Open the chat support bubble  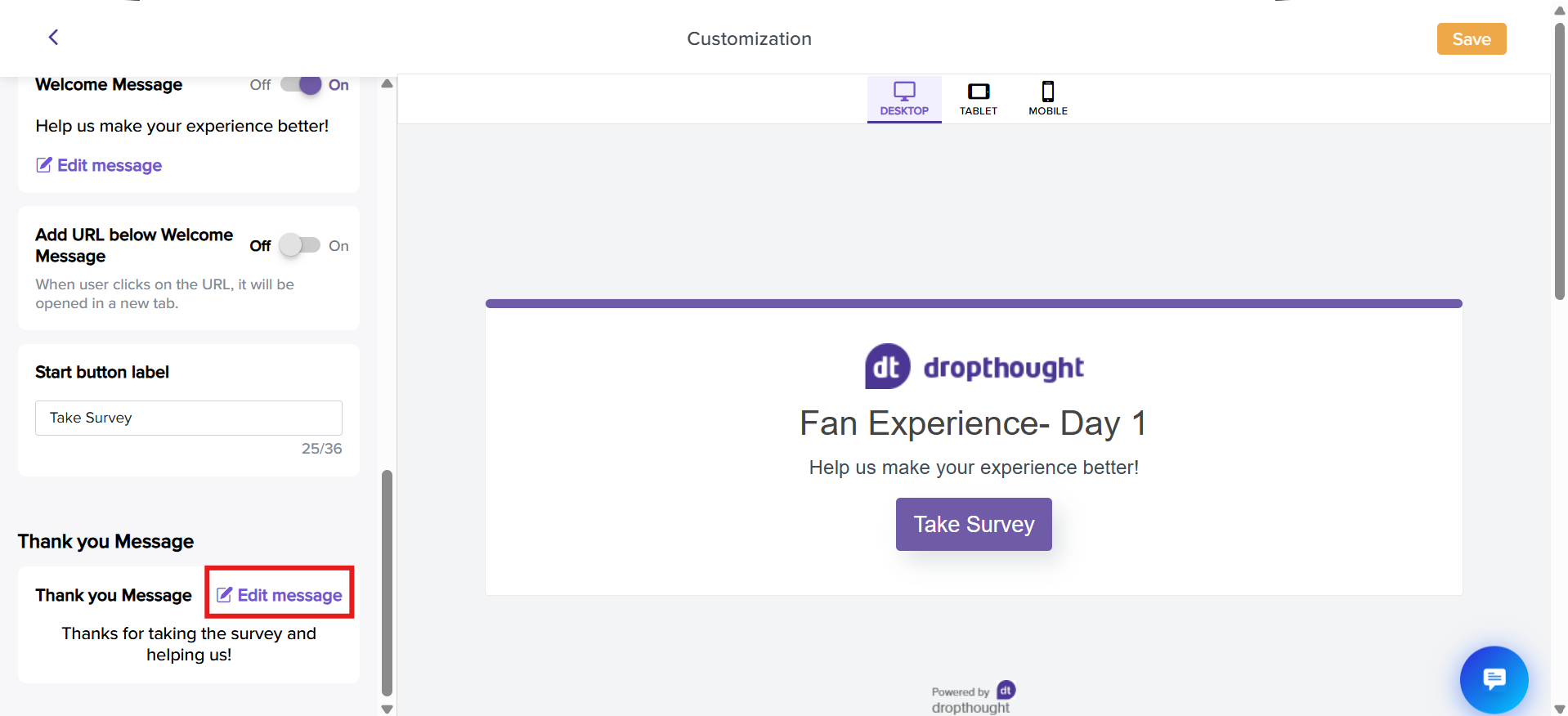click(x=1494, y=679)
